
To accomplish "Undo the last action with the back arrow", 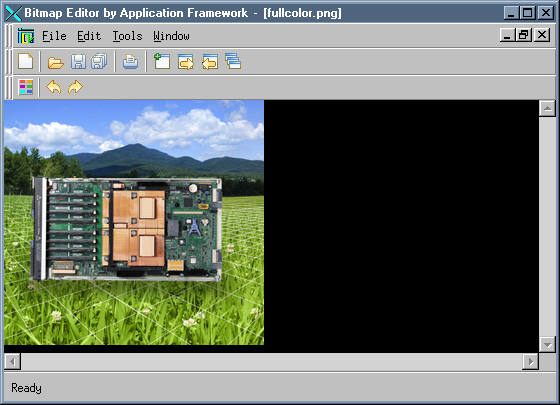I will [x=54, y=87].
